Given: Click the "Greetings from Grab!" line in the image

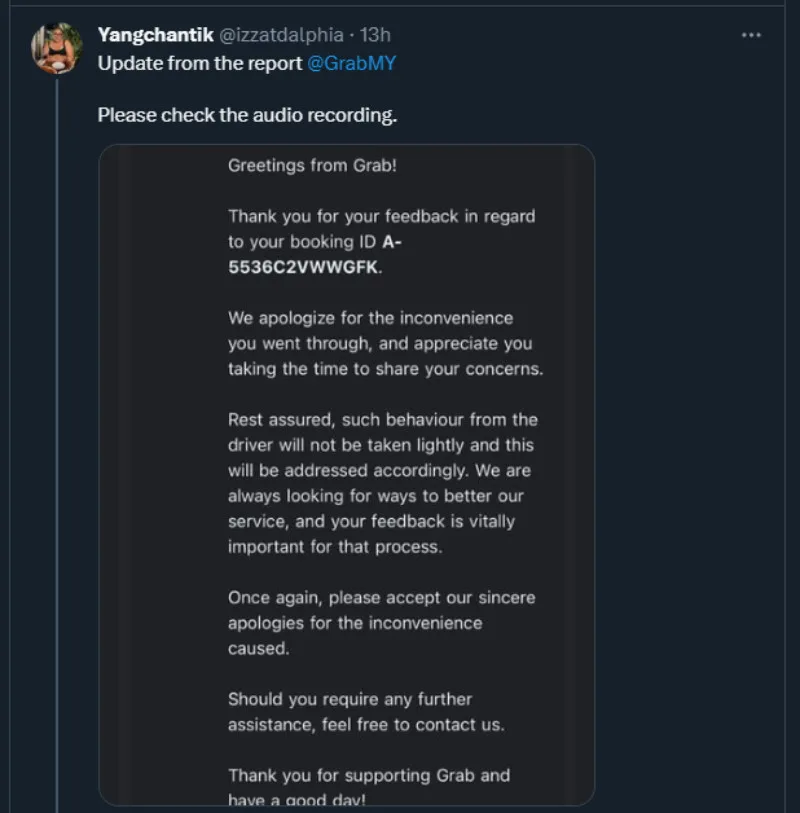Looking at the screenshot, I should pyautogui.click(x=312, y=165).
